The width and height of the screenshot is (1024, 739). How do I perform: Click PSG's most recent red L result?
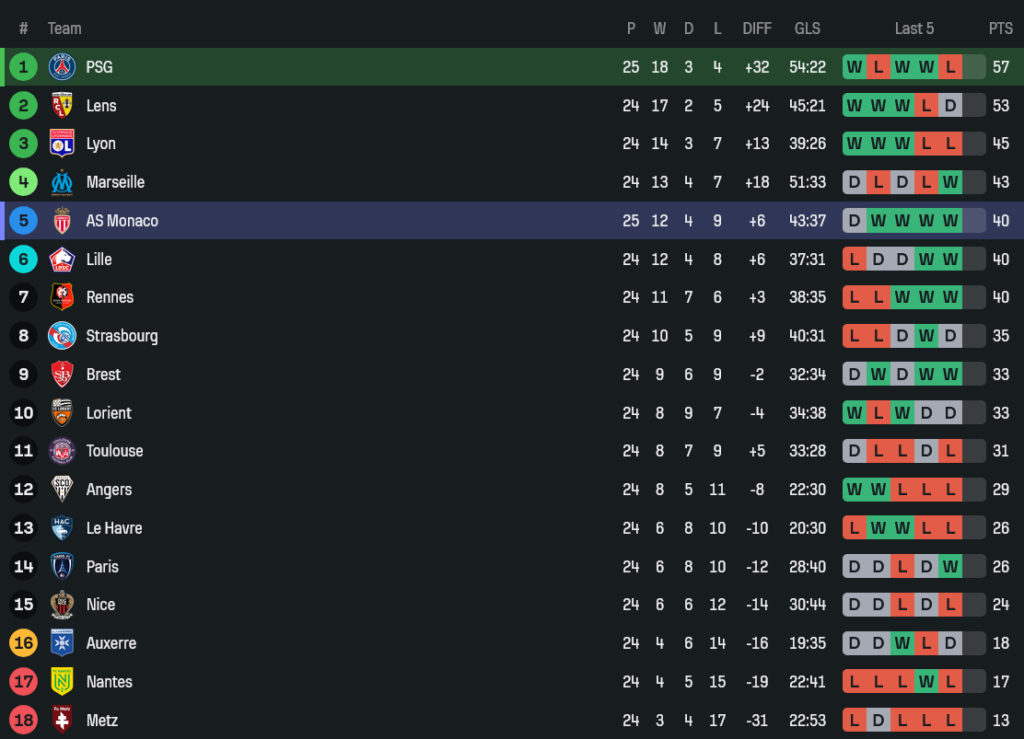pos(950,67)
